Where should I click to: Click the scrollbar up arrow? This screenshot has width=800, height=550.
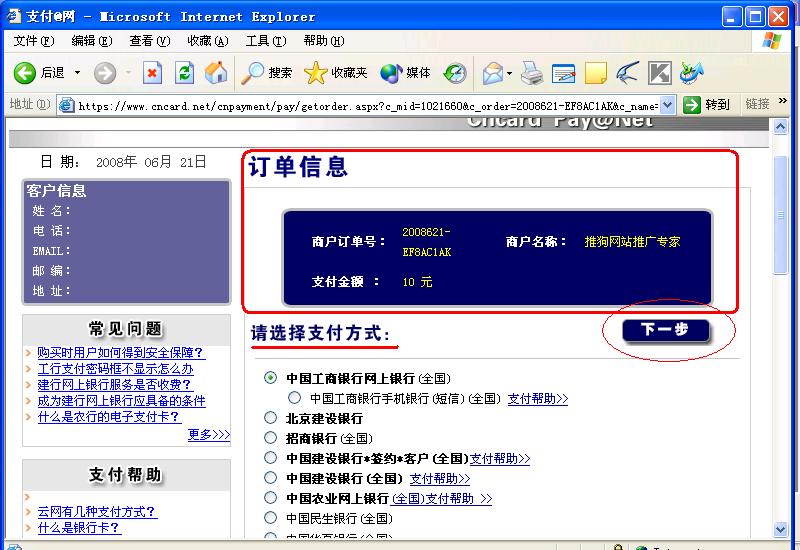[x=781, y=126]
